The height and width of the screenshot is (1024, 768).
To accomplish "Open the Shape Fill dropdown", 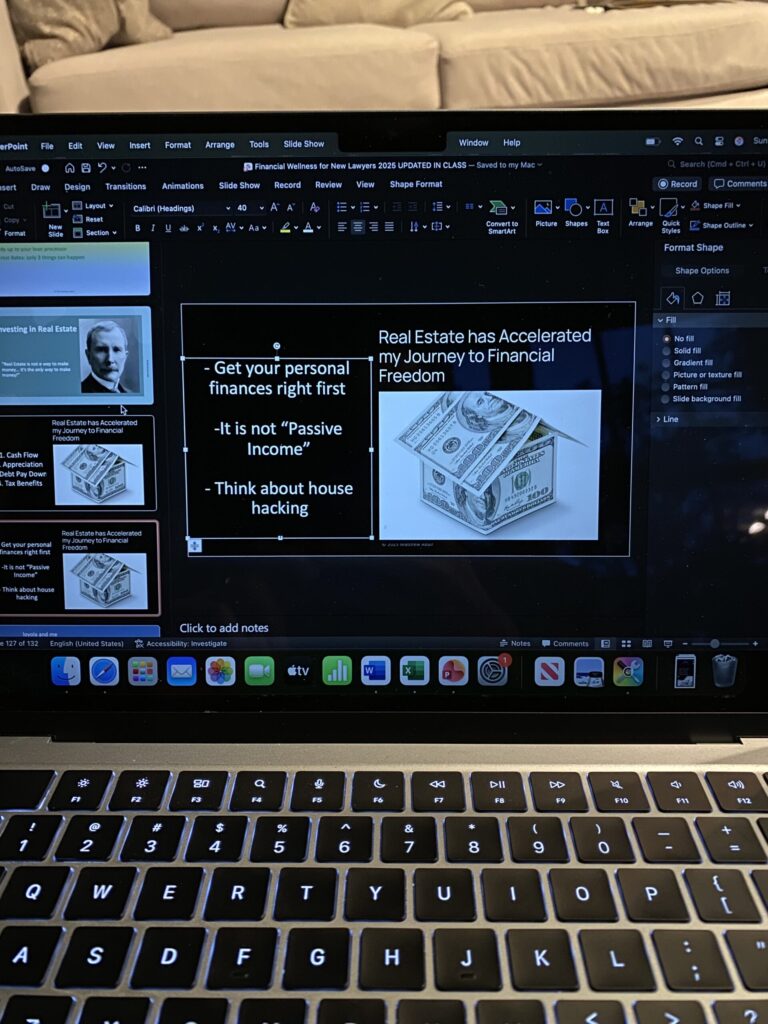I will point(716,205).
